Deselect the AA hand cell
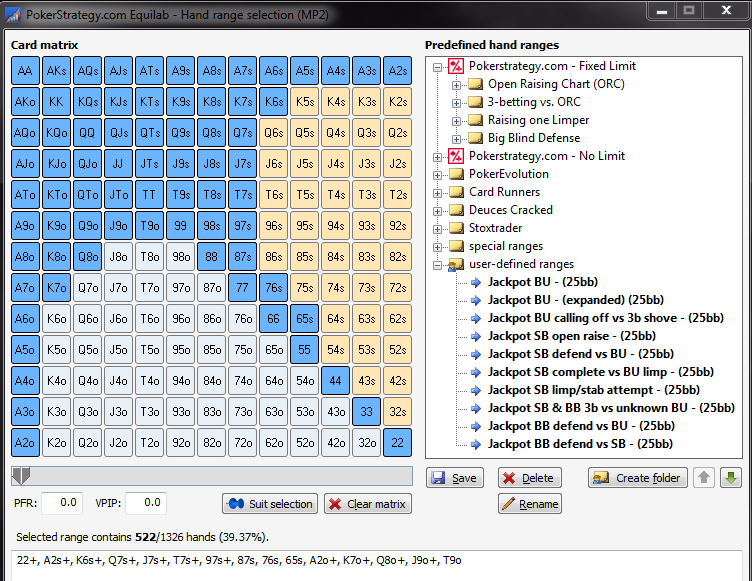 point(25,71)
